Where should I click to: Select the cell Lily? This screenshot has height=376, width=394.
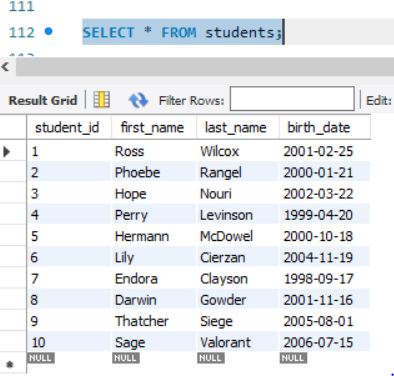tap(154, 258)
